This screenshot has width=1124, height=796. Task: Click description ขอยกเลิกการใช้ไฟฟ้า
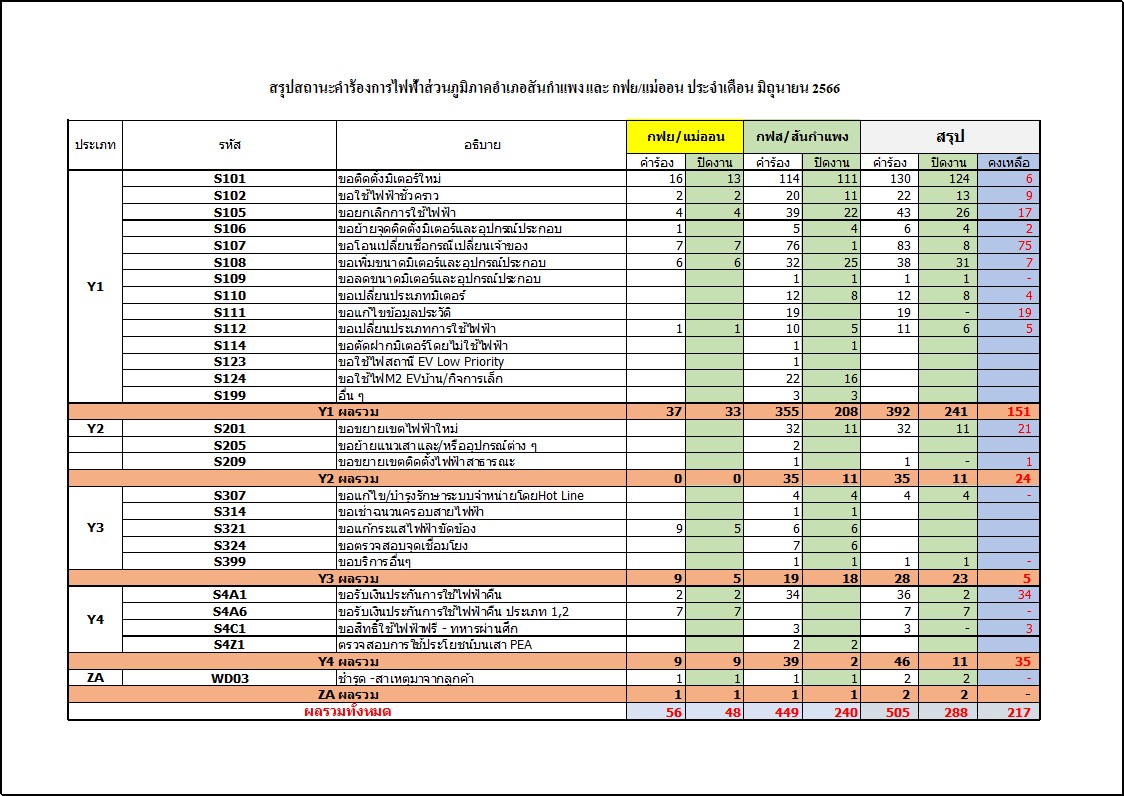[x=397, y=212]
